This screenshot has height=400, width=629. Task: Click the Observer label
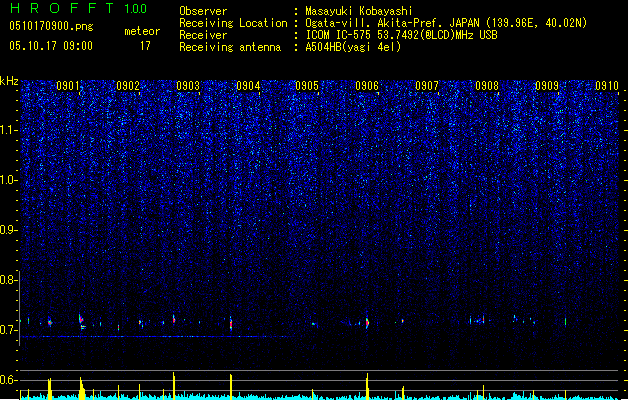(203, 11)
